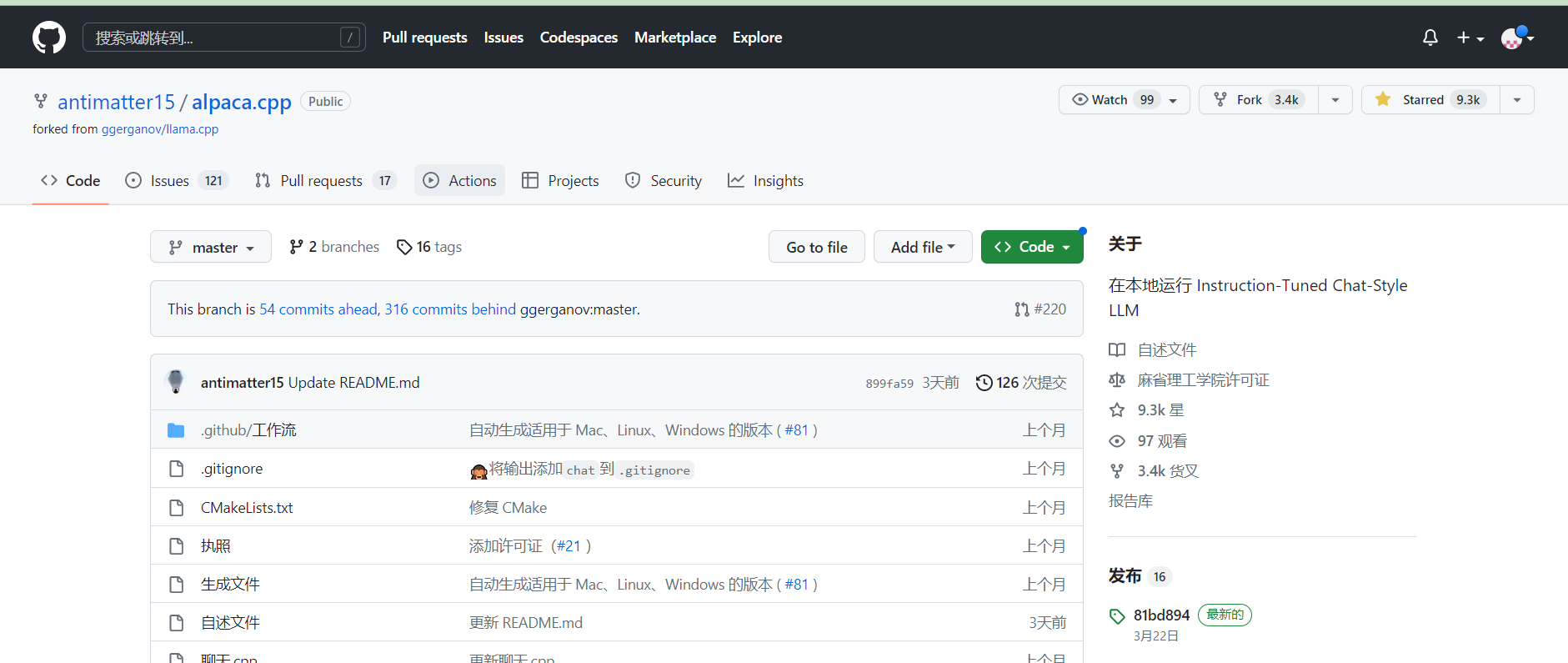View the 2 branches link

tap(334, 247)
